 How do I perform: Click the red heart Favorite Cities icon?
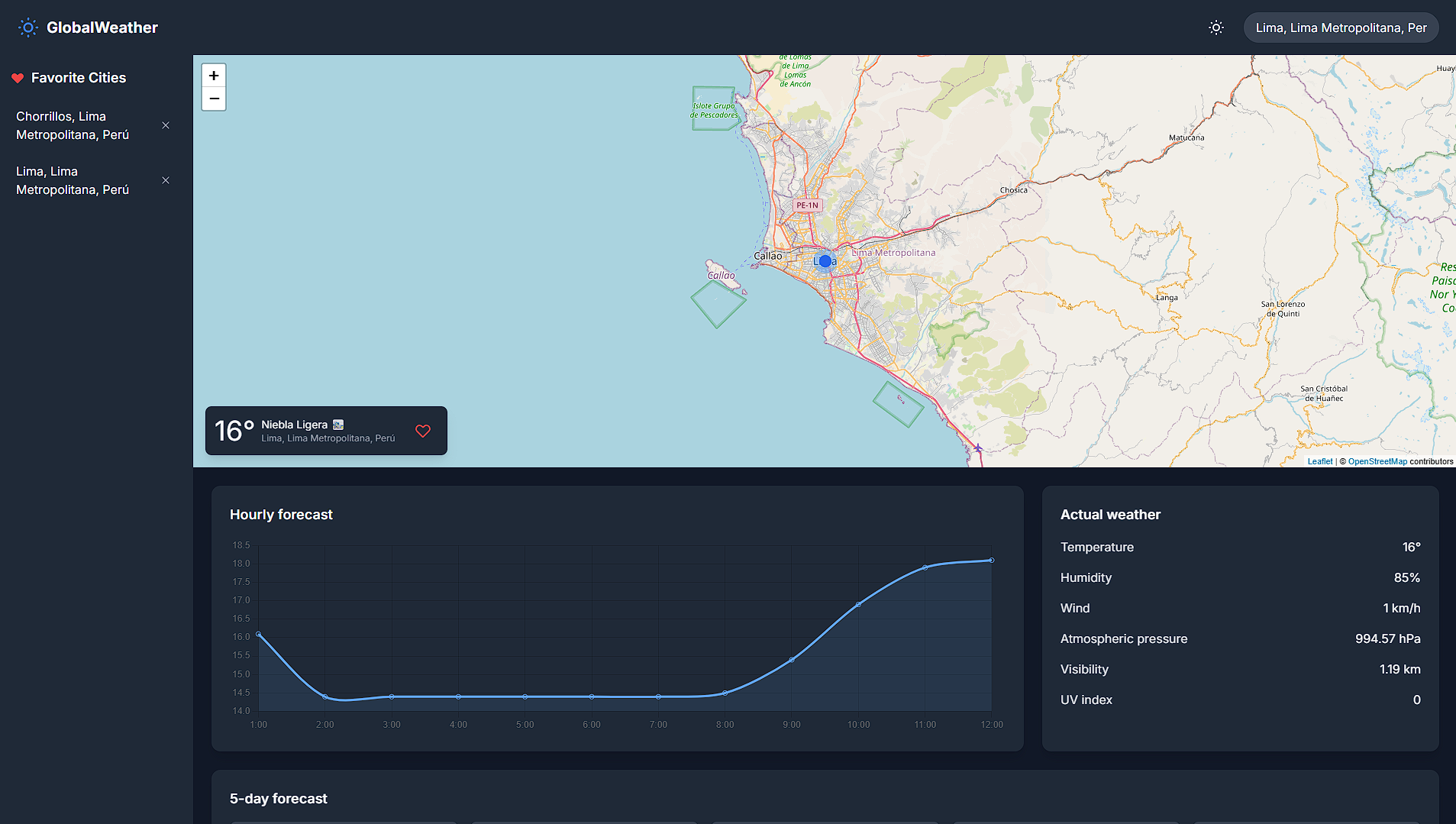(x=18, y=78)
